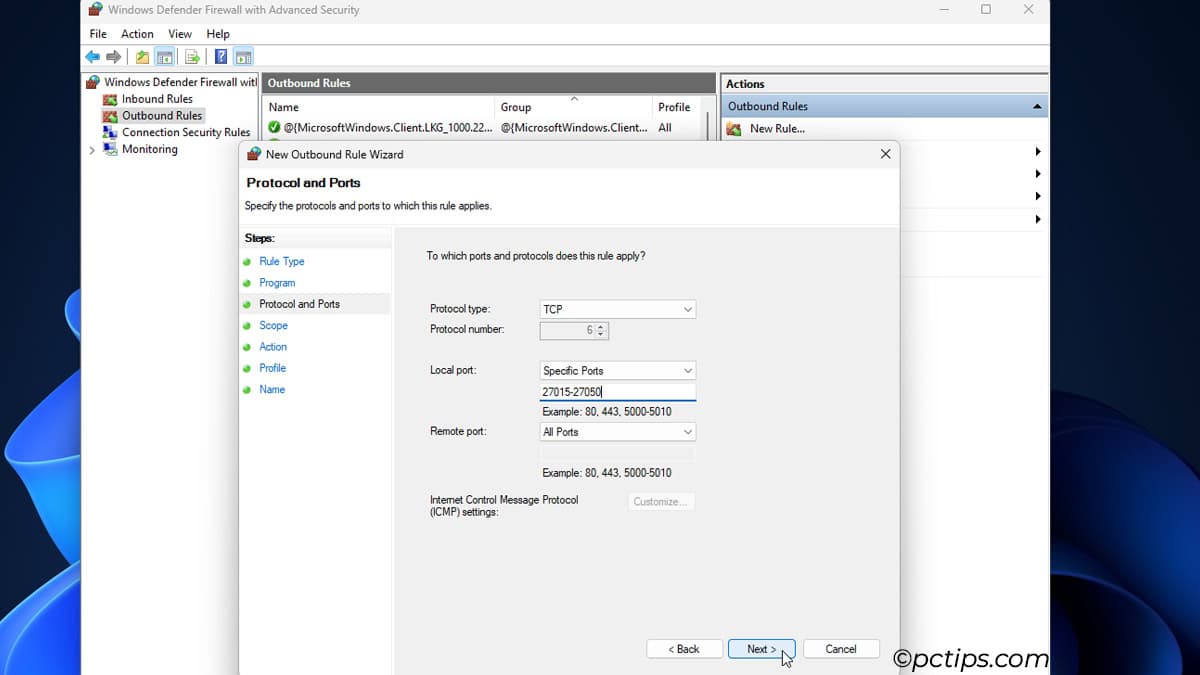Open Help via the blue question mark icon

pos(221,57)
